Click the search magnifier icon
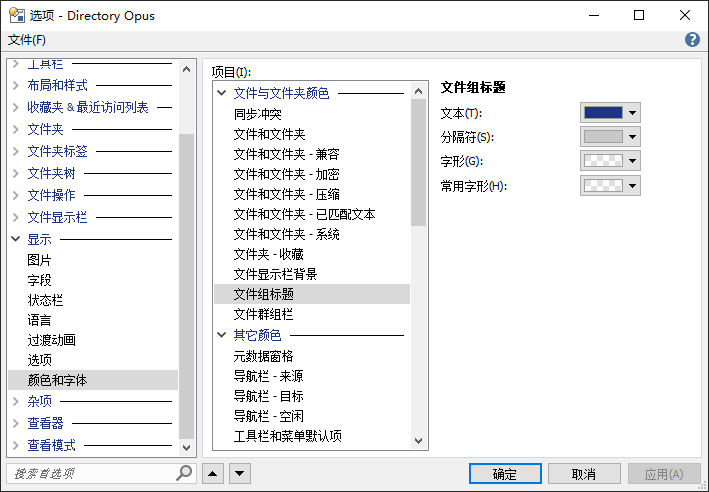Image resolution: width=709 pixels, height=492 pixels. 184,473
